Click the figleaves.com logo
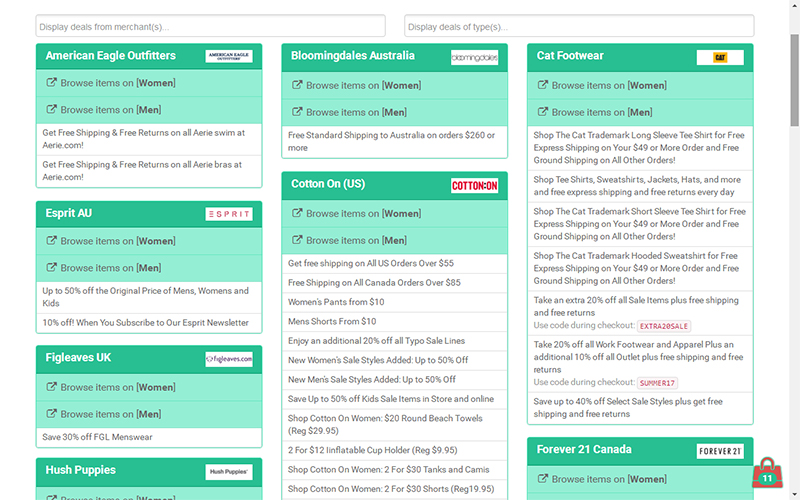800x500 pixels. tap(229, 359)
